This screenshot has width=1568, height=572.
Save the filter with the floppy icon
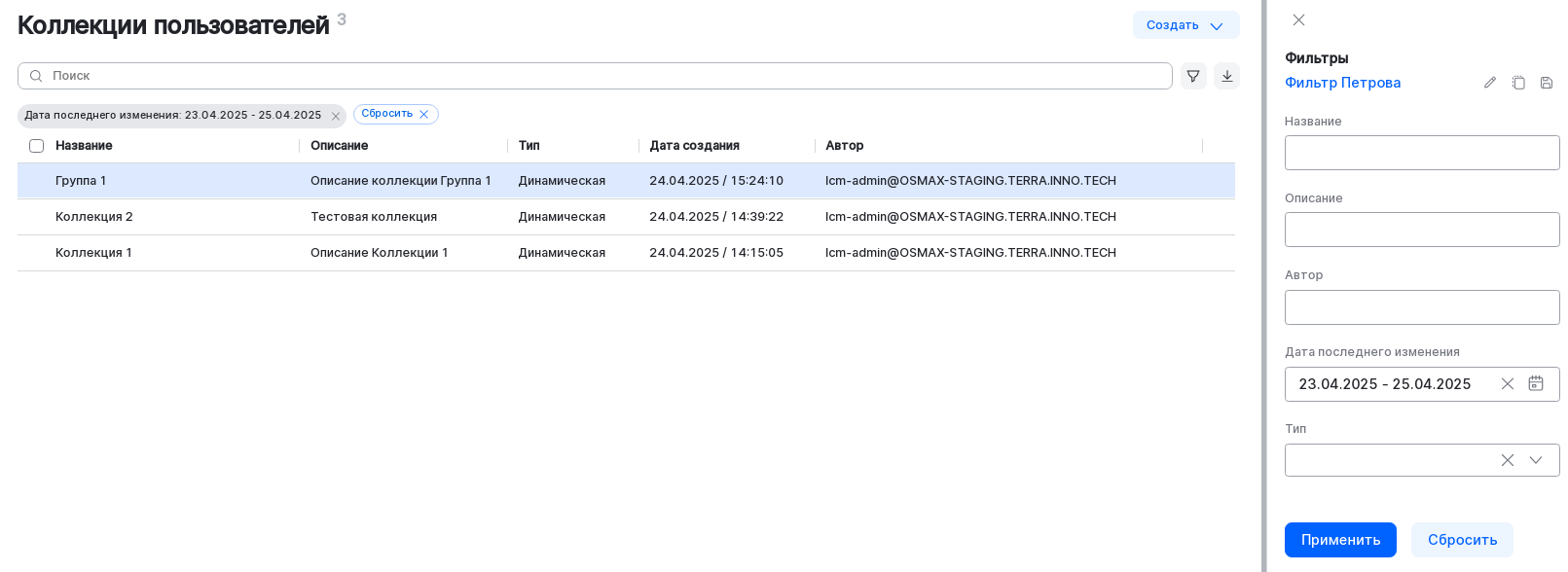(x=1547, y=83)
